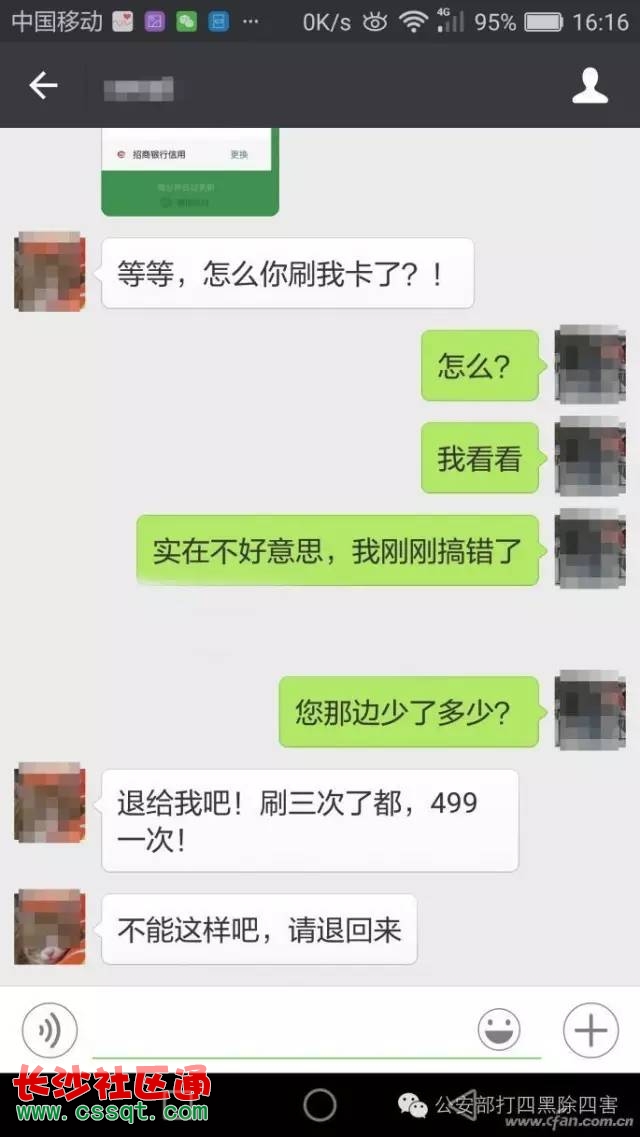
Task: Tap the "实在不好意思，我刚刚搞错了" bubble
Action: point(338,550)
